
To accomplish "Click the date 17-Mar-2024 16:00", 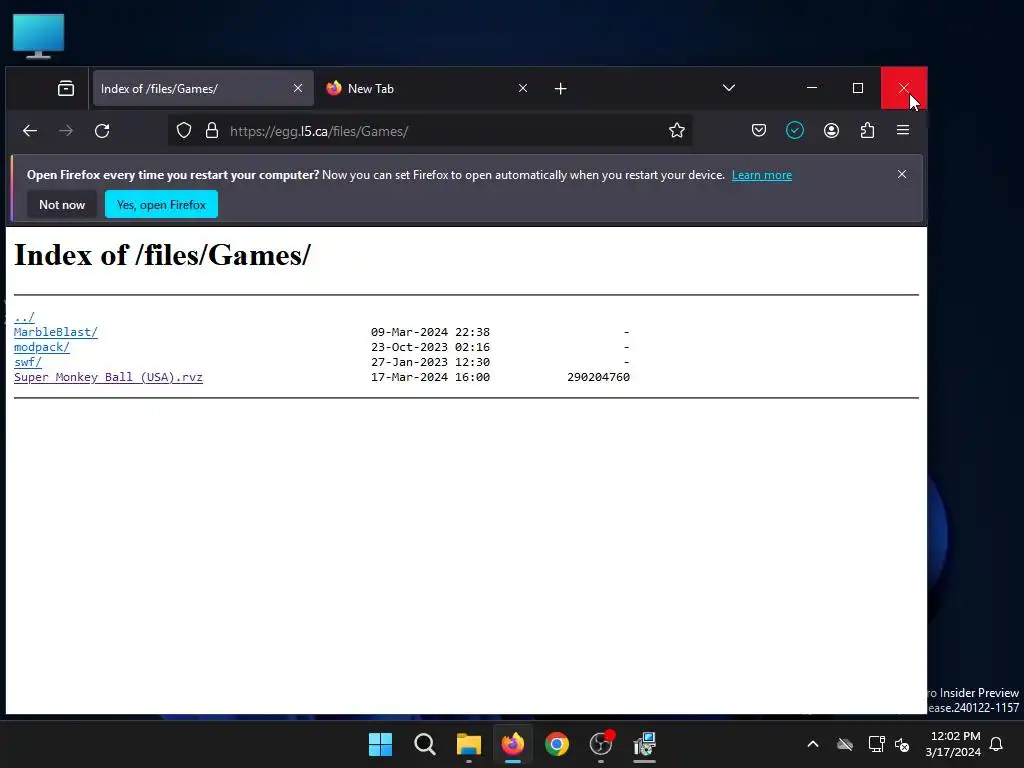I will 430,377.
